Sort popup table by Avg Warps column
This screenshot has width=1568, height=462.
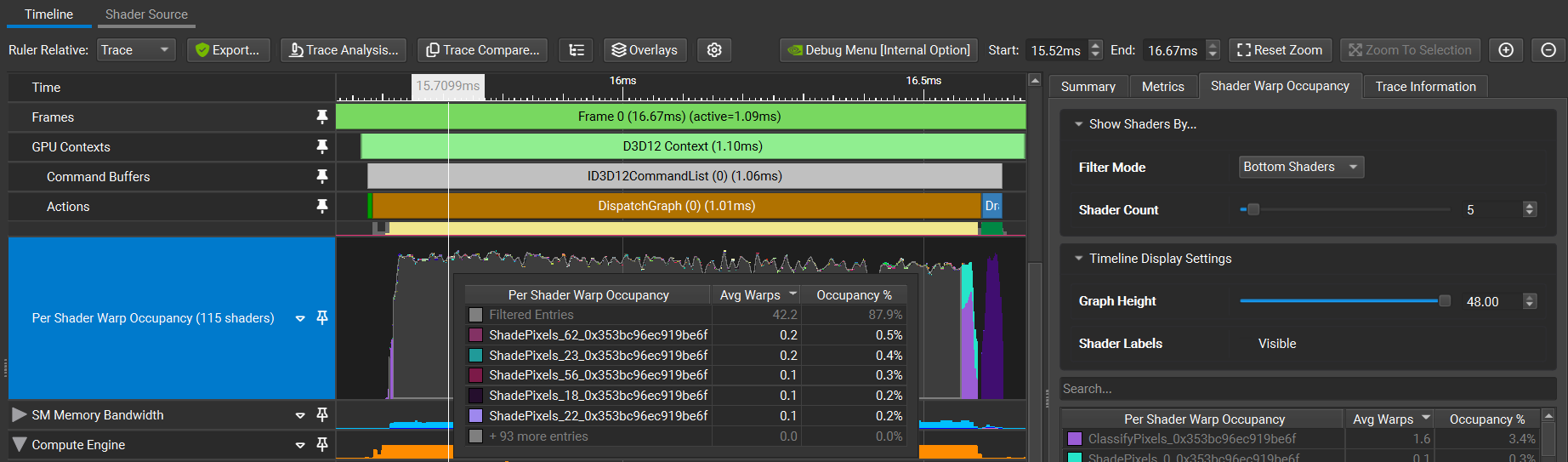[757, 294]
